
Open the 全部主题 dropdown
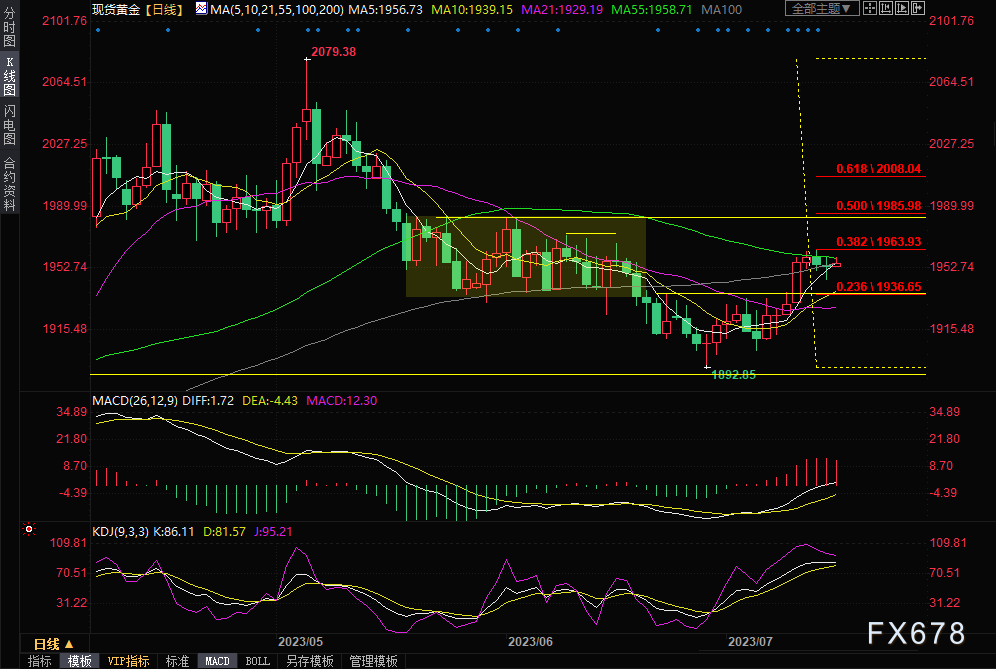(822, 8)
